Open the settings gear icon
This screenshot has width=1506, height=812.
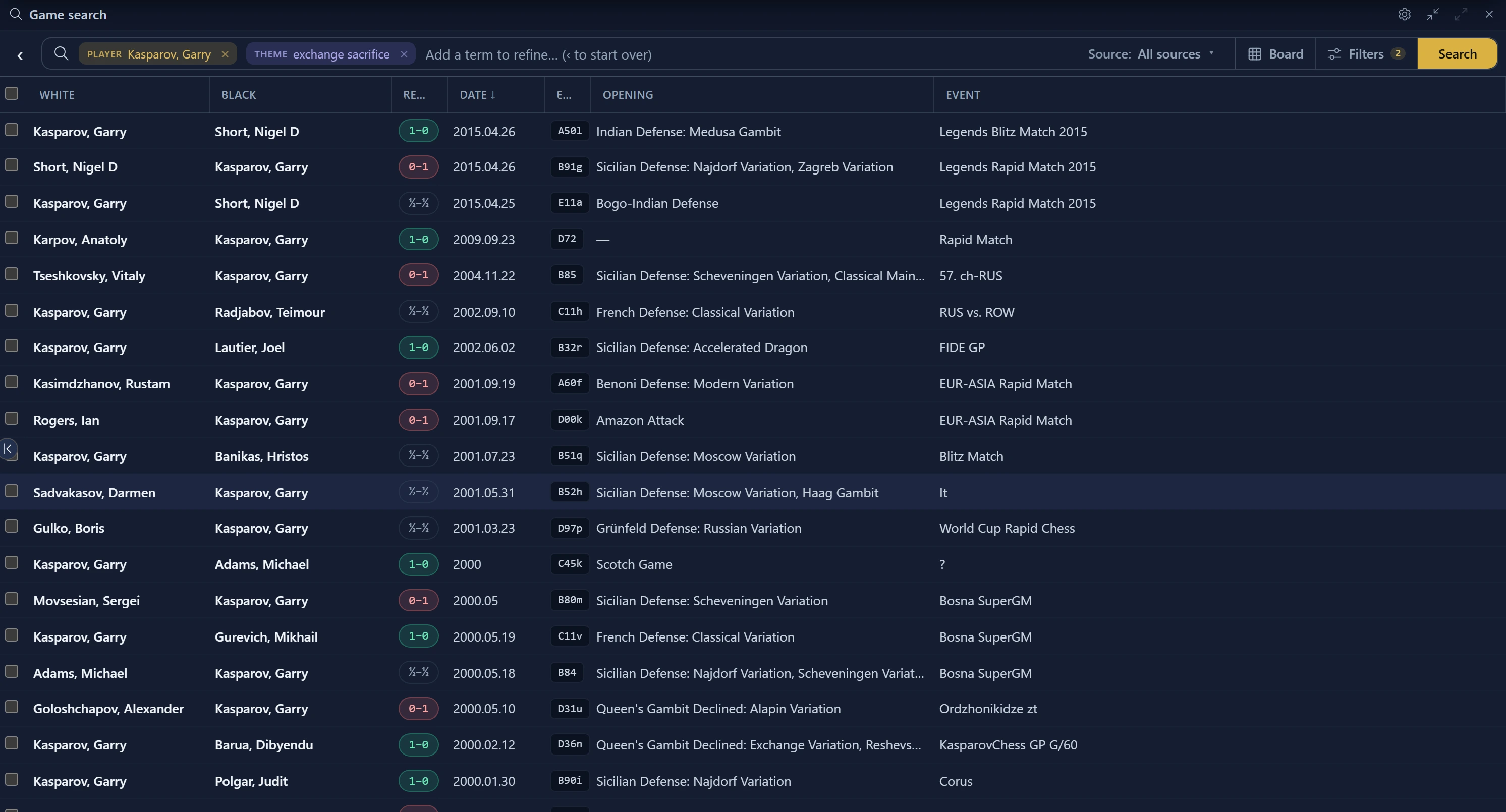point(1404,15)
